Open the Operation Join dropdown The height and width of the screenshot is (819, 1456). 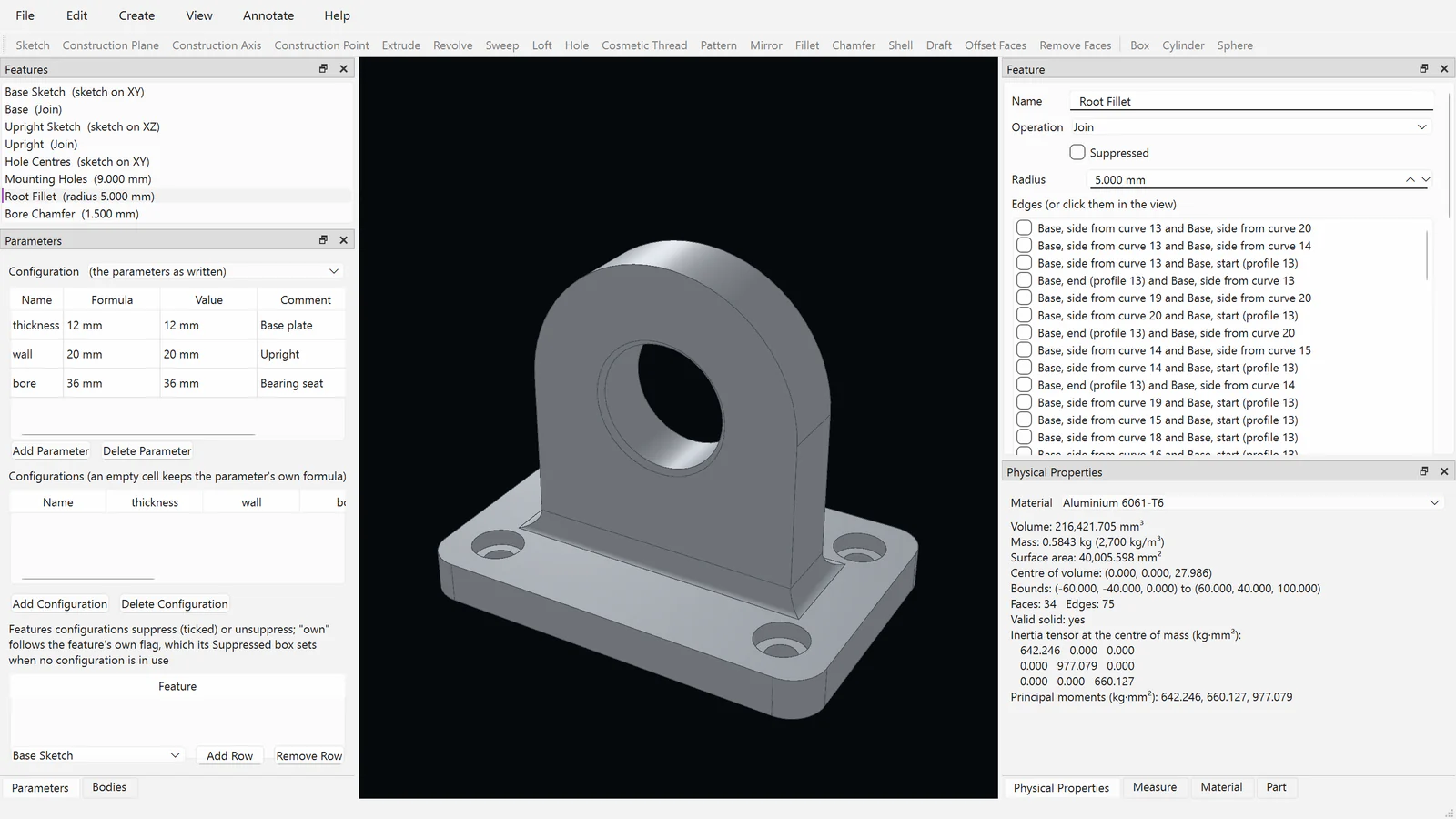(x=1251, y=127)
